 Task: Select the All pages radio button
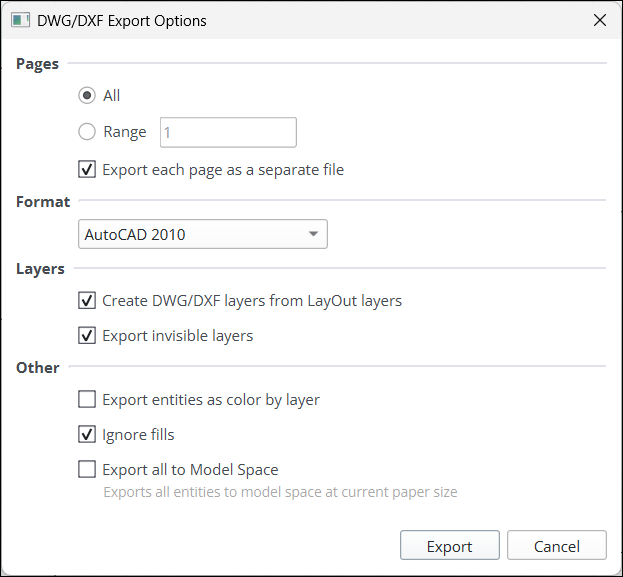point(88,96)
